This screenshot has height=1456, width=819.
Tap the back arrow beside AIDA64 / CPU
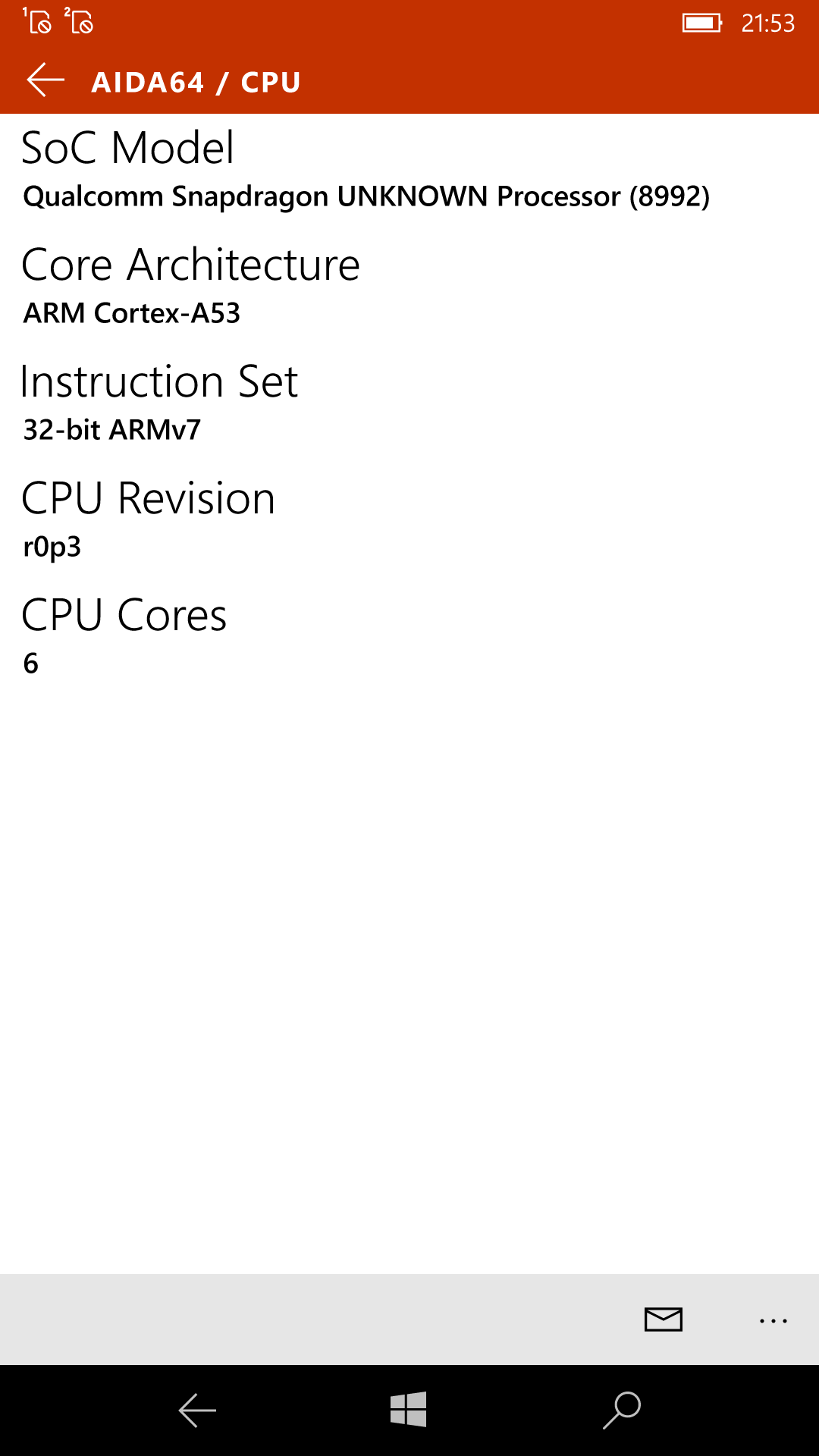pos(45,80)
